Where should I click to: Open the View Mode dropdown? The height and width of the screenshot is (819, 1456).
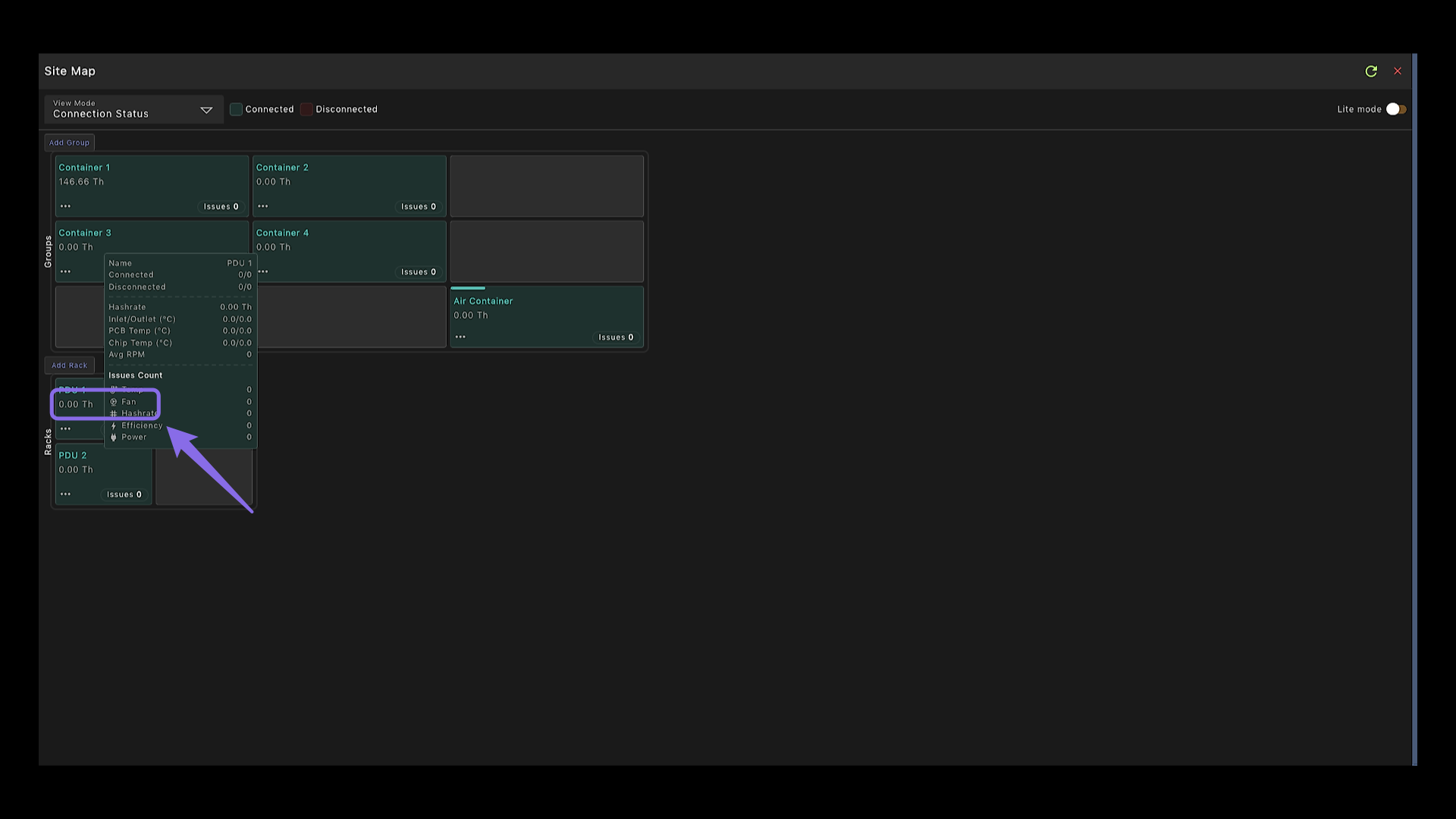tap(133, 109)
